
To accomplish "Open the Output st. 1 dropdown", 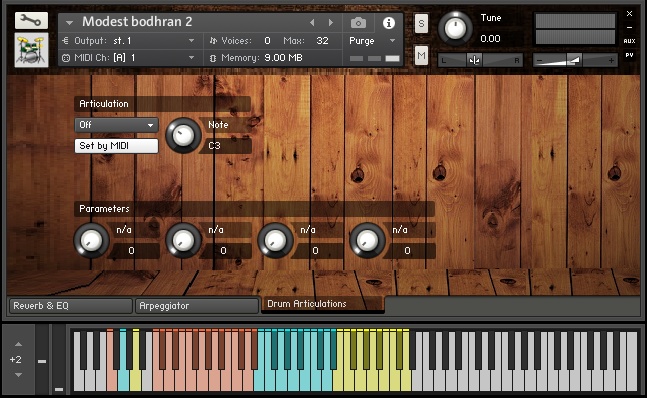I will [x=129, y=41].
